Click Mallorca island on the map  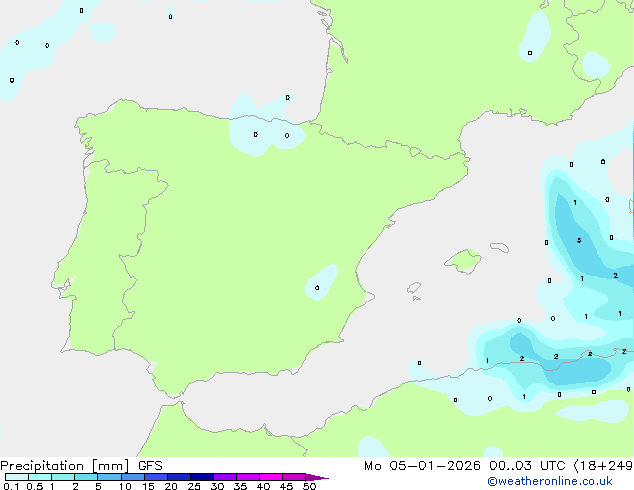coord(464,261)
